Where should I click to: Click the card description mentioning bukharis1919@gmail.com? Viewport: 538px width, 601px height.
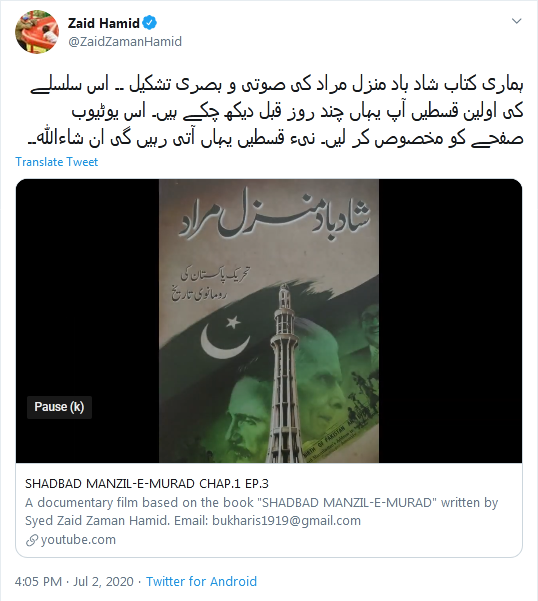(261, 511)
